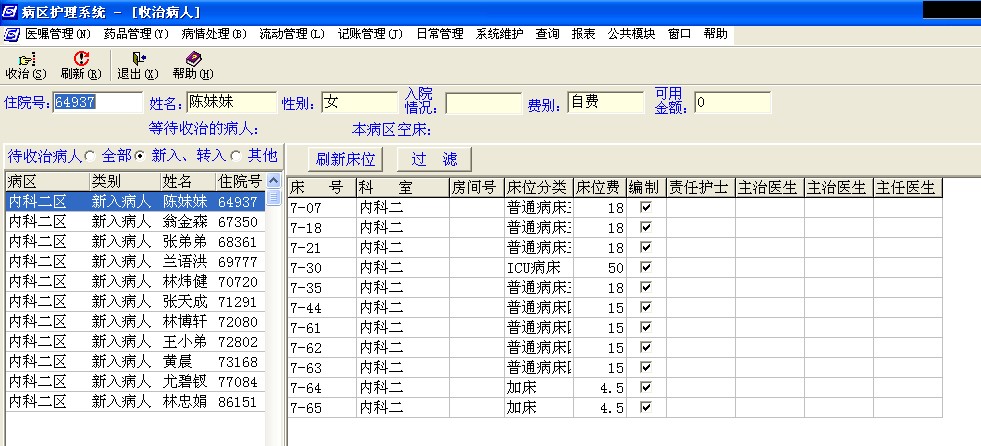Click the application icon in the title bar
The image size is (981, 446).
[x=10, y=12]
